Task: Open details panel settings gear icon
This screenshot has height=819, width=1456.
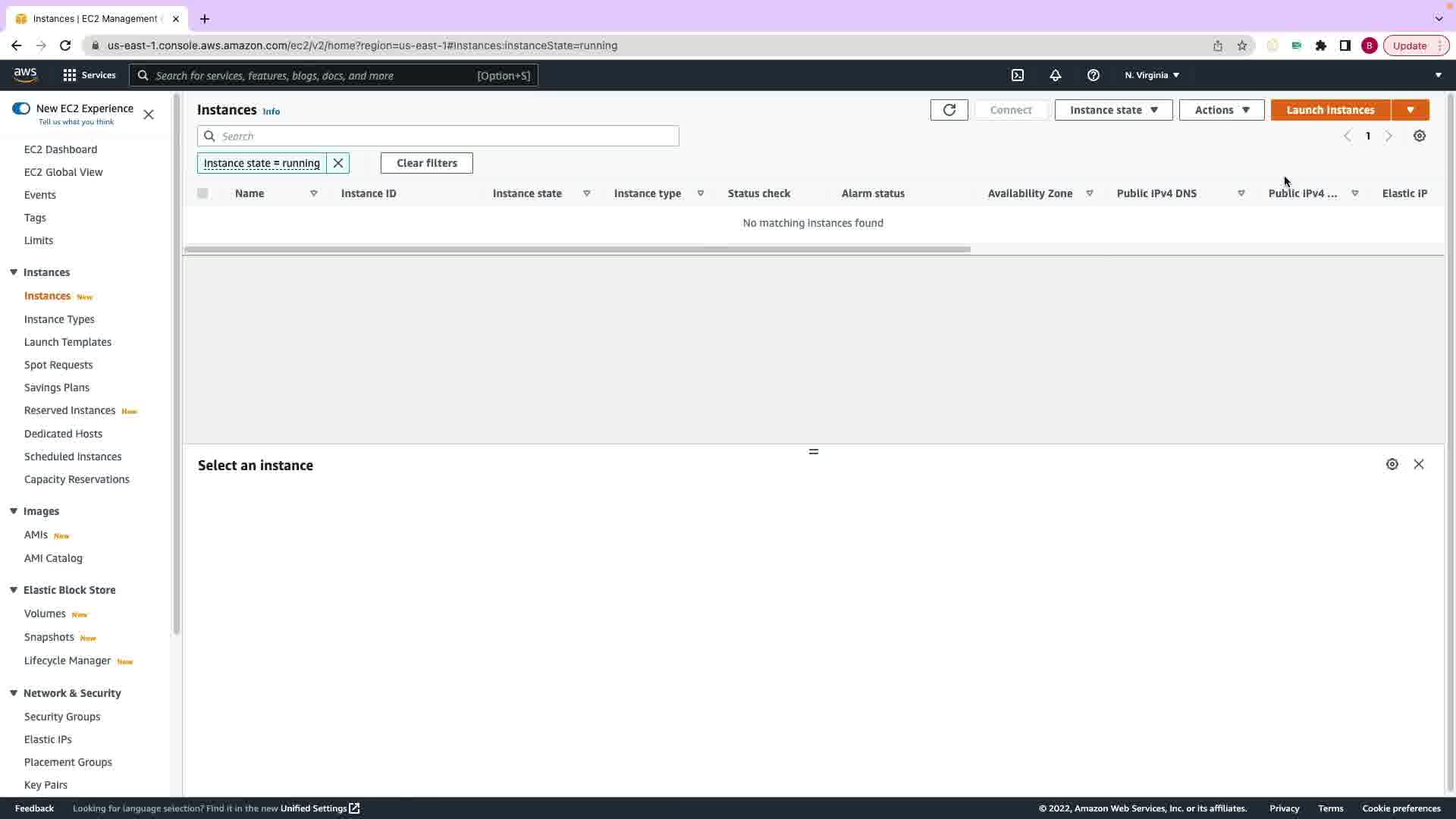Action: click(1392, 464)
